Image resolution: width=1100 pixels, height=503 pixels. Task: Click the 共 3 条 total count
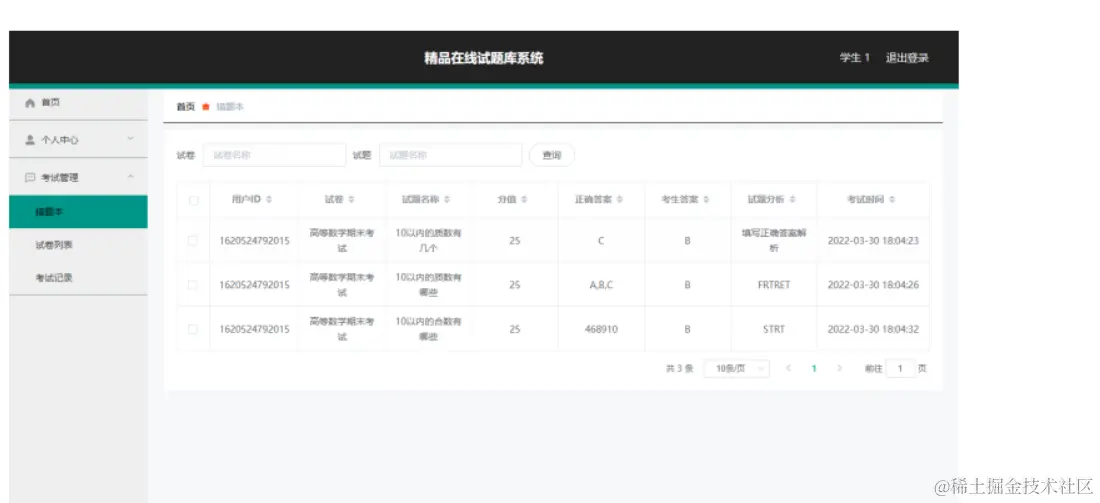coord(679,368)
